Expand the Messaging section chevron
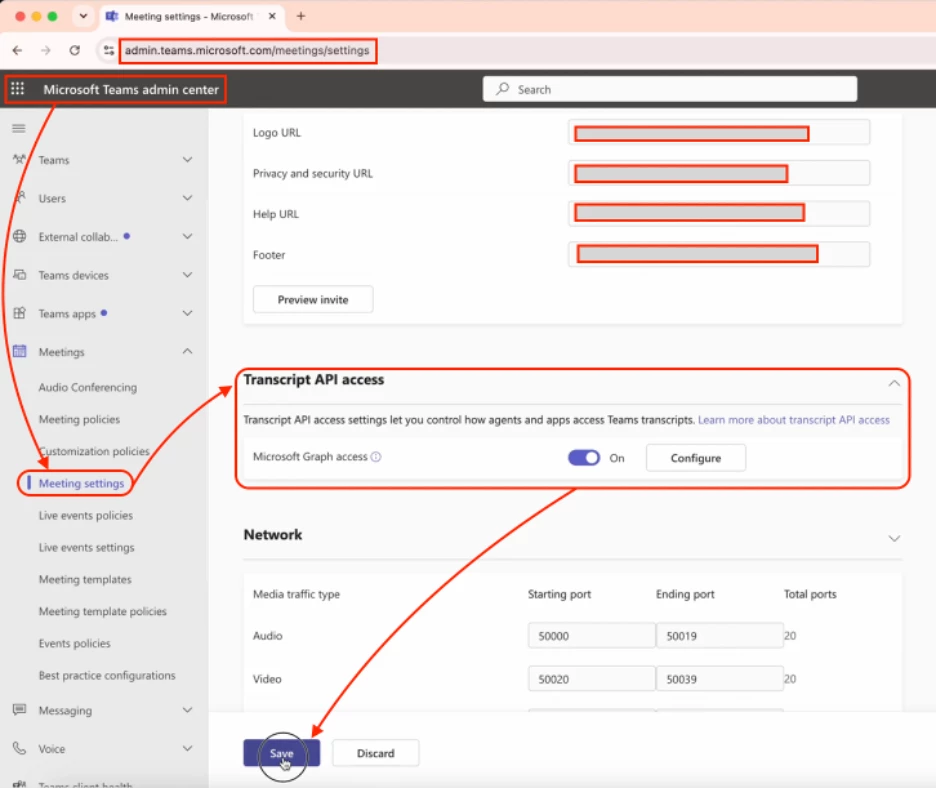Screen dimensions: 936x788 [x=187, y=710]
